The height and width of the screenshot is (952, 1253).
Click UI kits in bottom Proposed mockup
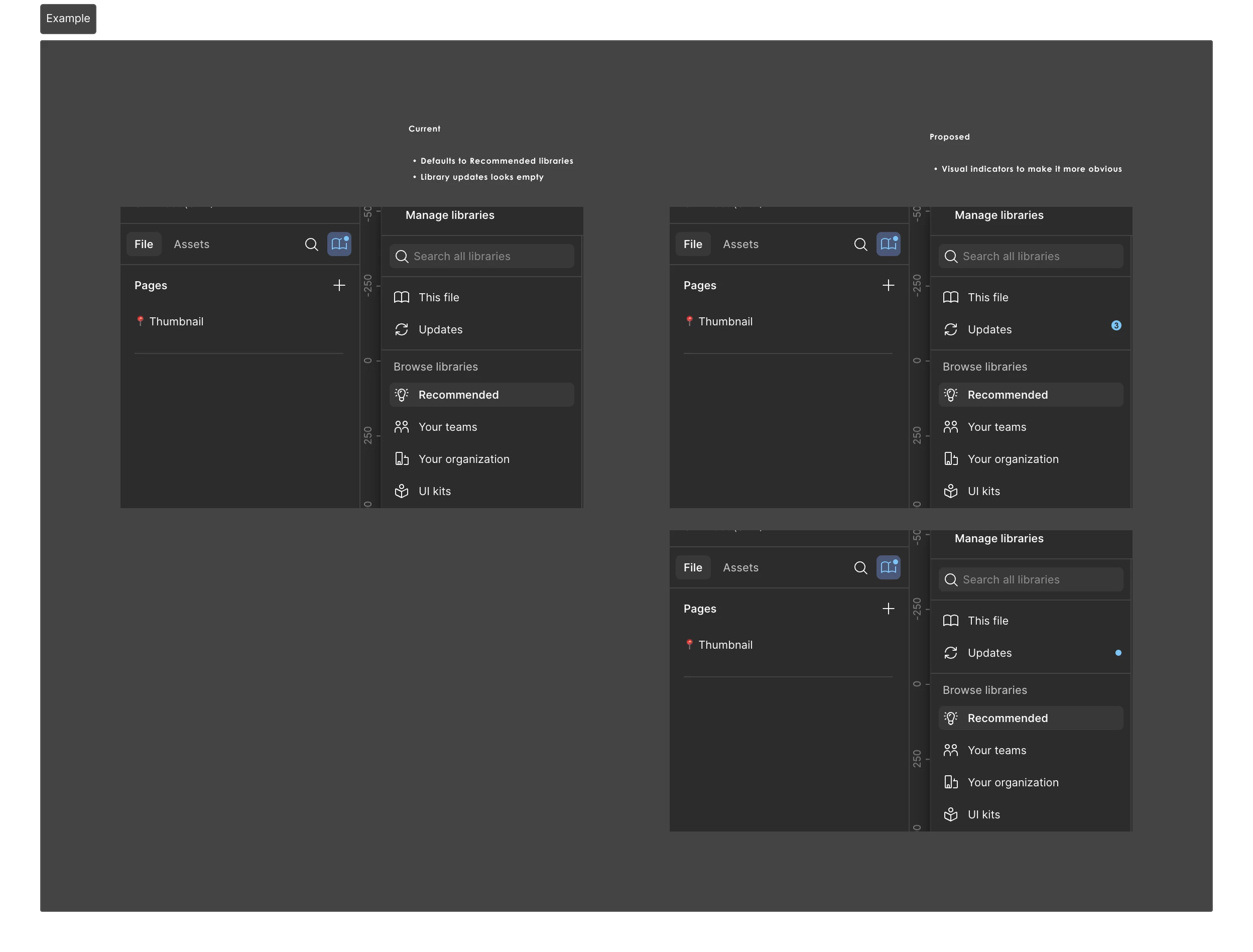click(x=983, y=814)
